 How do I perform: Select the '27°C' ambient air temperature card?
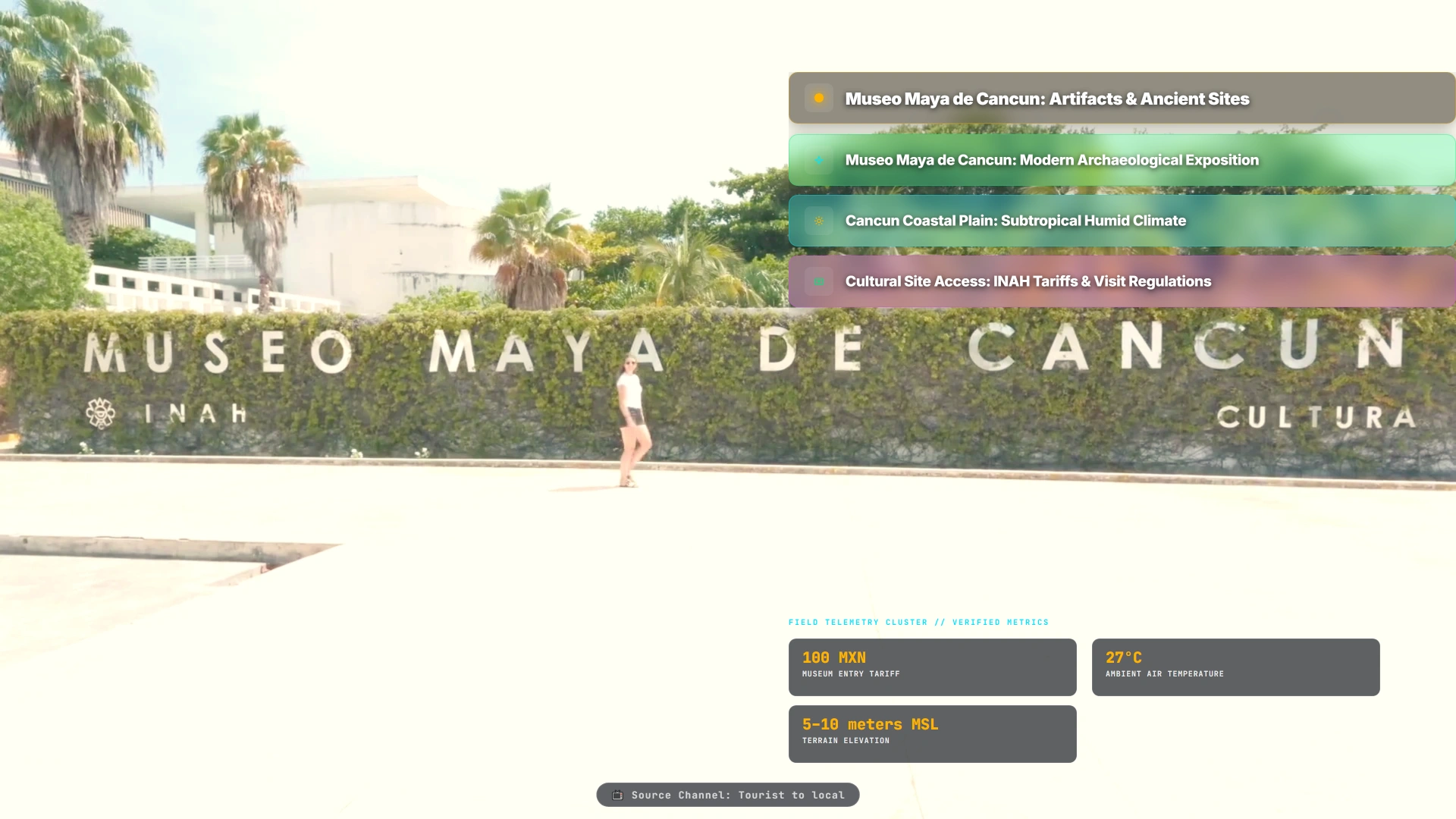[x=1236, y=667]
